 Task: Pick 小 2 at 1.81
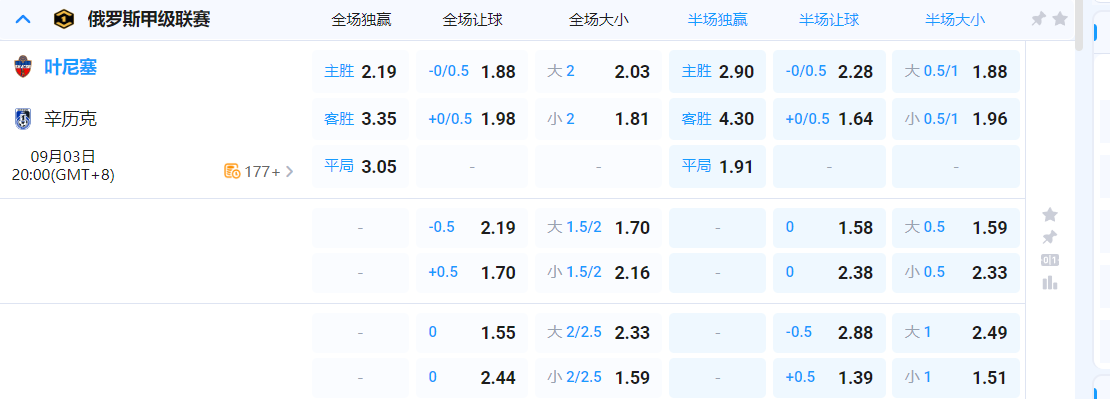(x=598, y=119)
